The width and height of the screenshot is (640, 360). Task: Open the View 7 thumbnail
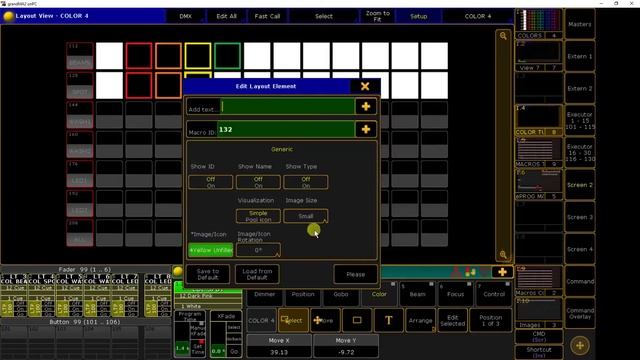[539, 56]
